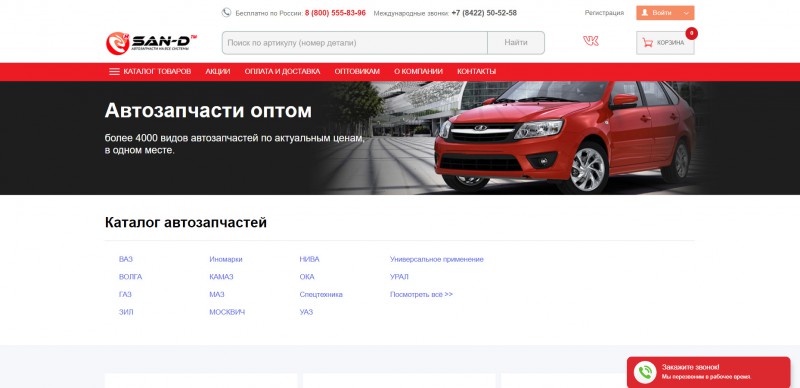
Task: Open the УРАЛ catalog category
Action: tap(399, 277)
